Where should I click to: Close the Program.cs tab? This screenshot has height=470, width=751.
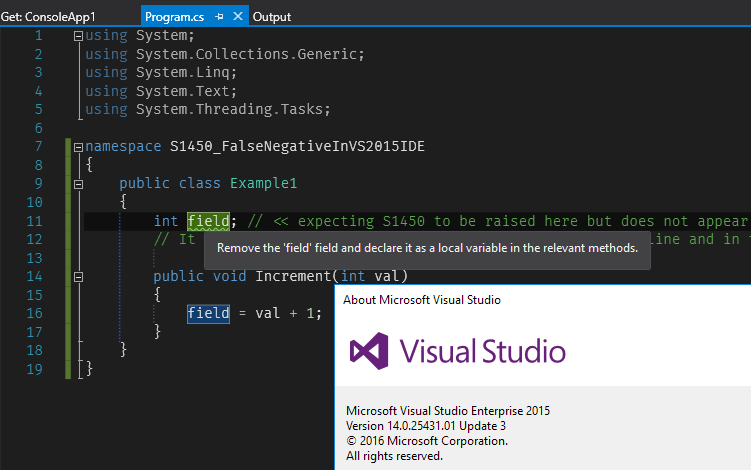click(238, 16)
